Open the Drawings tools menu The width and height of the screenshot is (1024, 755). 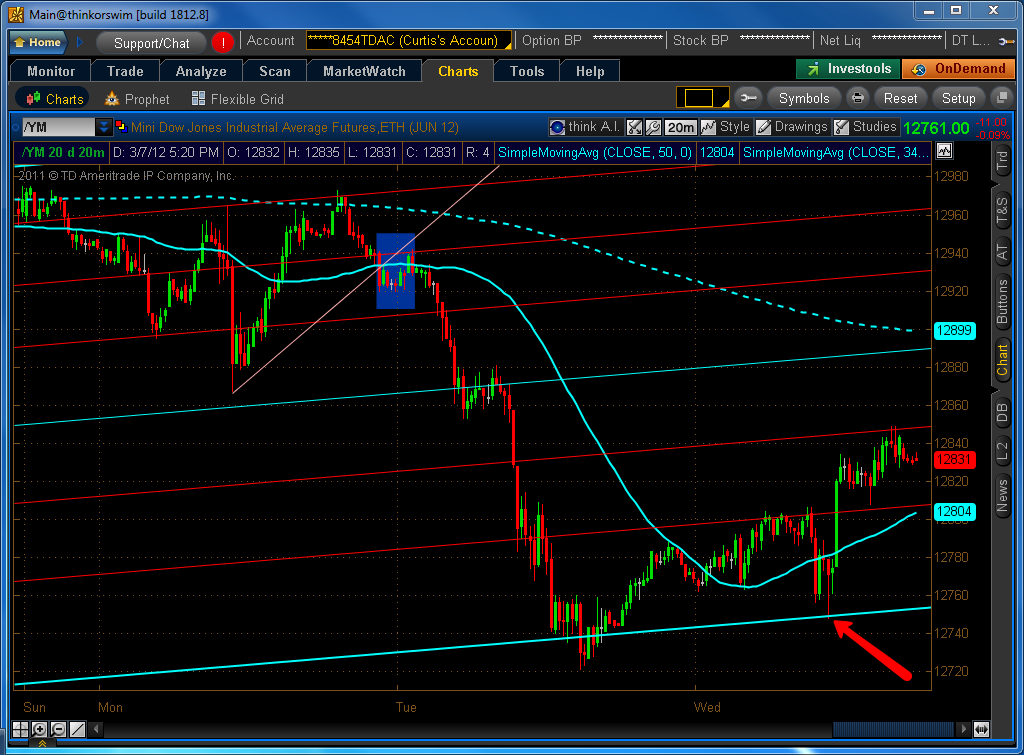pos(792,127)
